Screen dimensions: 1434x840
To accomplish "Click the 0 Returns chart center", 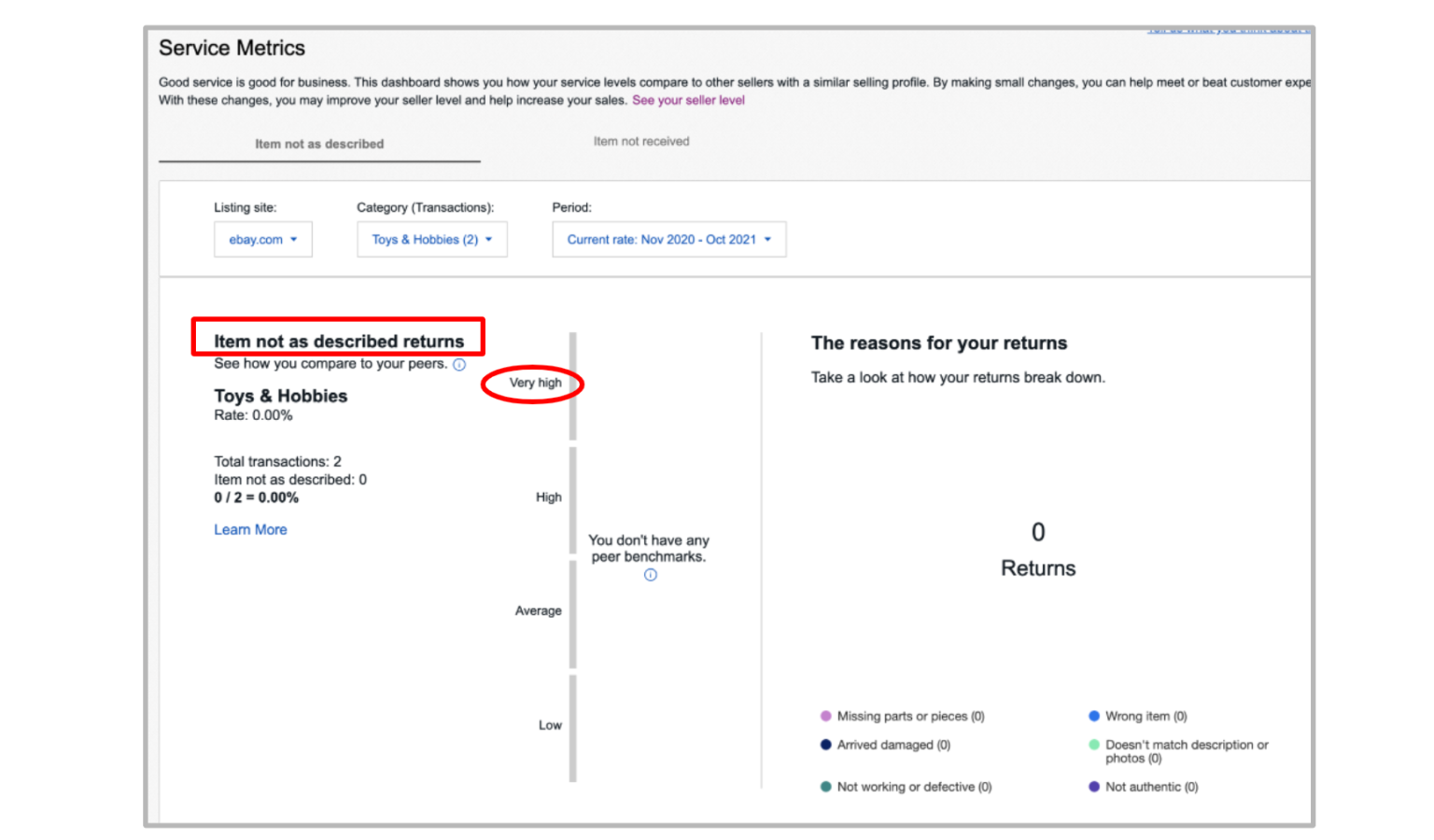I will (x=1038, y=550).
